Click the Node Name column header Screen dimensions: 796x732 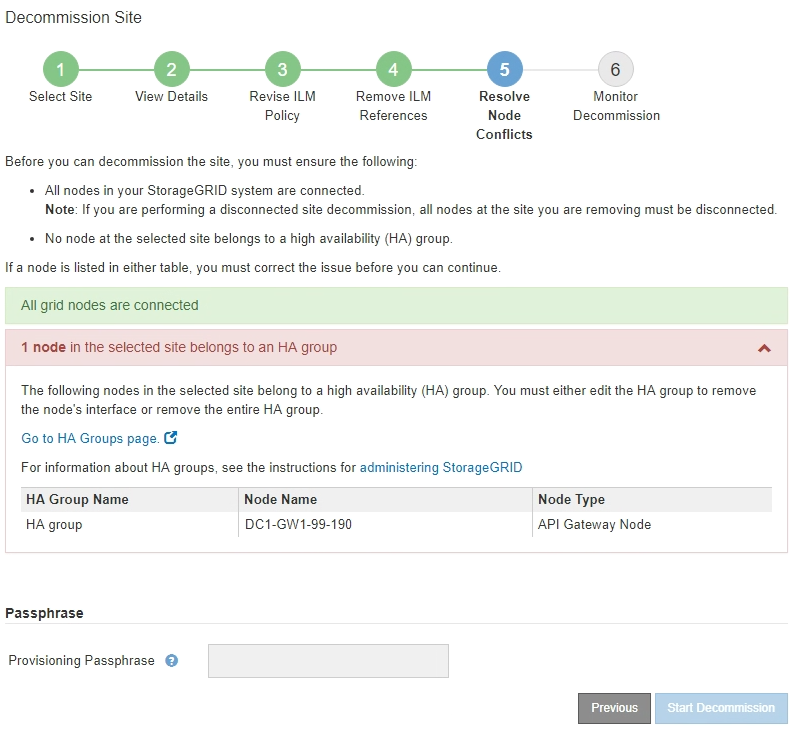[280, 499]
